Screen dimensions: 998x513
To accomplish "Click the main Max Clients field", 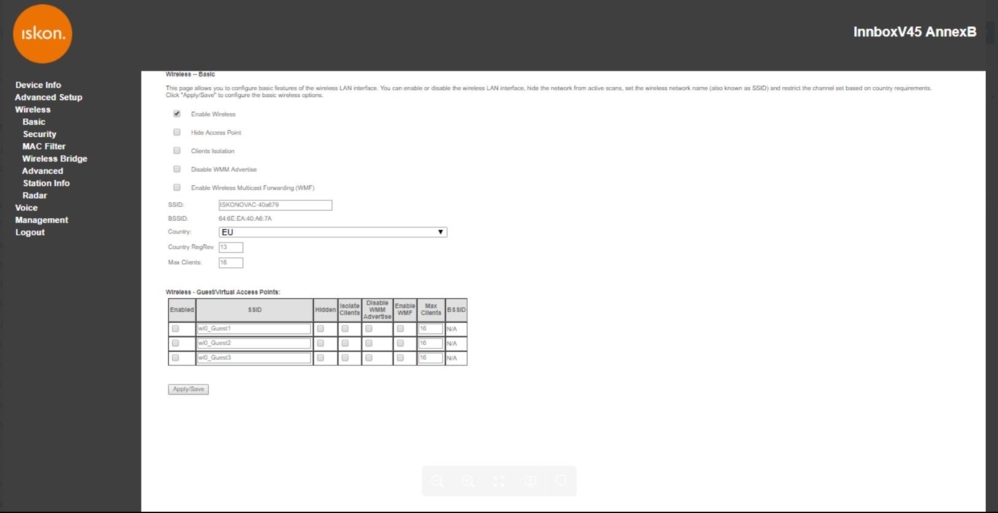I will click(x=230, y=262).
